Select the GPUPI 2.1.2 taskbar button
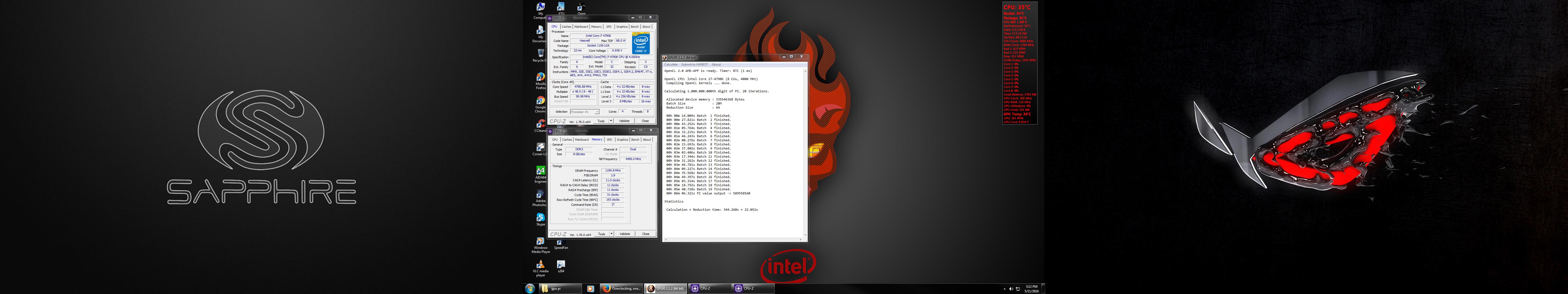Viewport: 1568px width, 294px height. click(665, 289)
